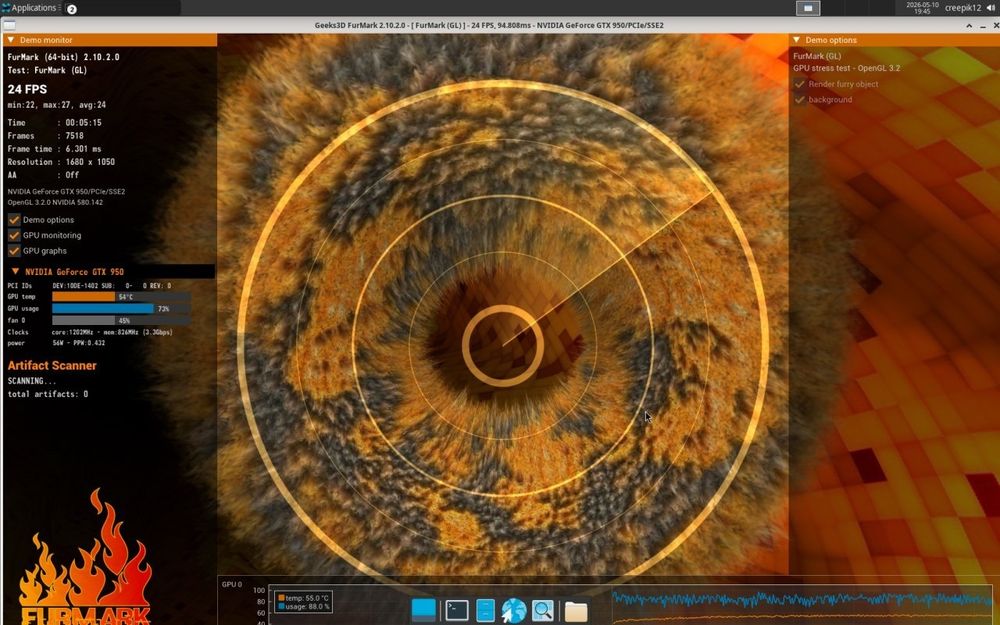This screenshot has width=1000, height=625.
Task: Click the Frame time 6.301 ms row
Action: coord(54,149)
